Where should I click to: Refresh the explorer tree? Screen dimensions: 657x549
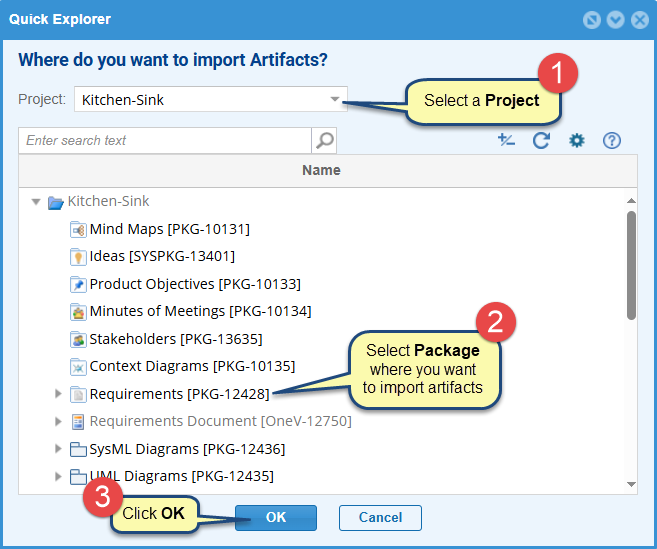541,140
